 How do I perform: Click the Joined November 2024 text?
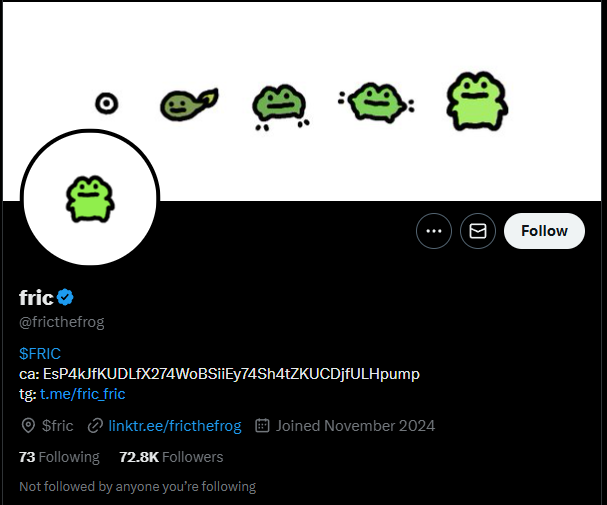355,426
